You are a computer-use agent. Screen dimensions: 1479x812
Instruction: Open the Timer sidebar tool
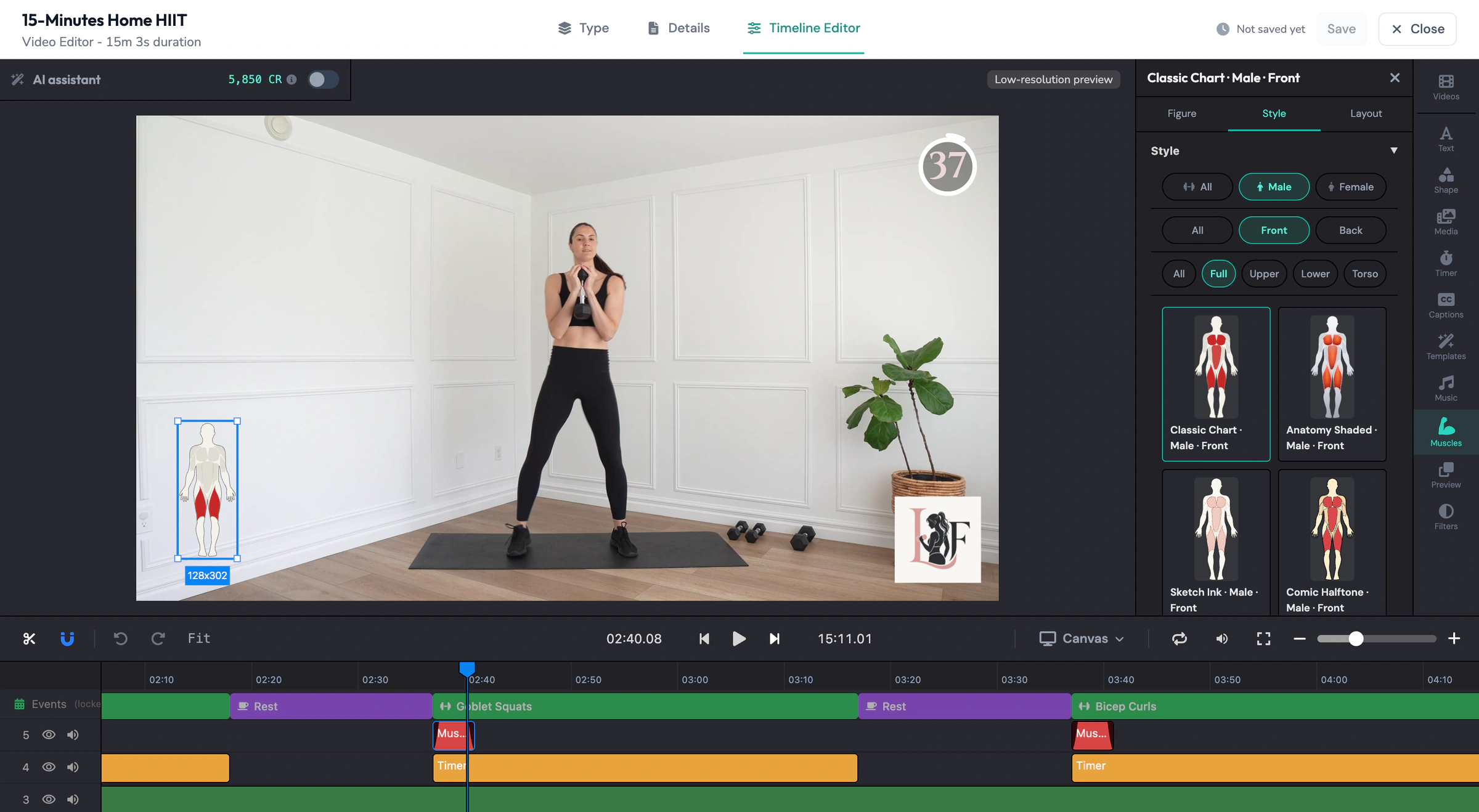pyautogui.click(x=1446, y=264)
